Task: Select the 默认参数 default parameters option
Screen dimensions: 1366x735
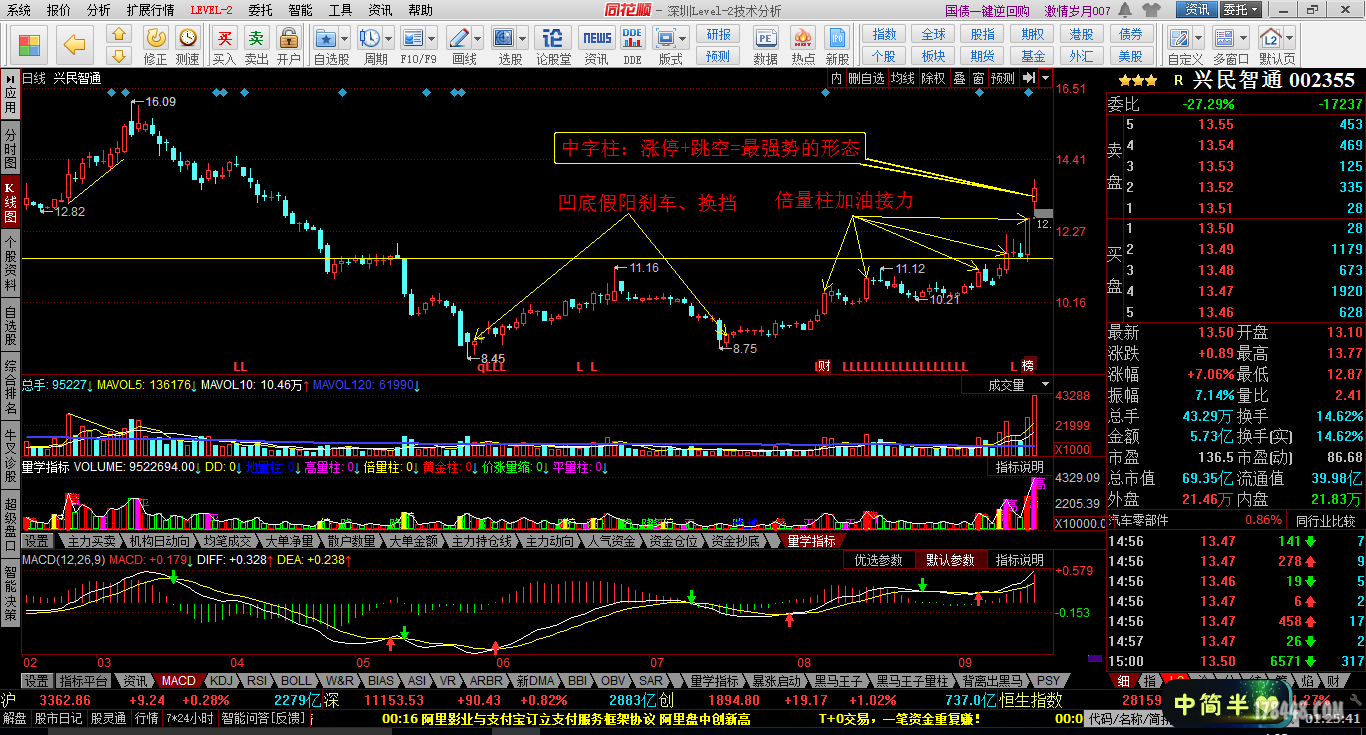Action: [x=950, y=560]
